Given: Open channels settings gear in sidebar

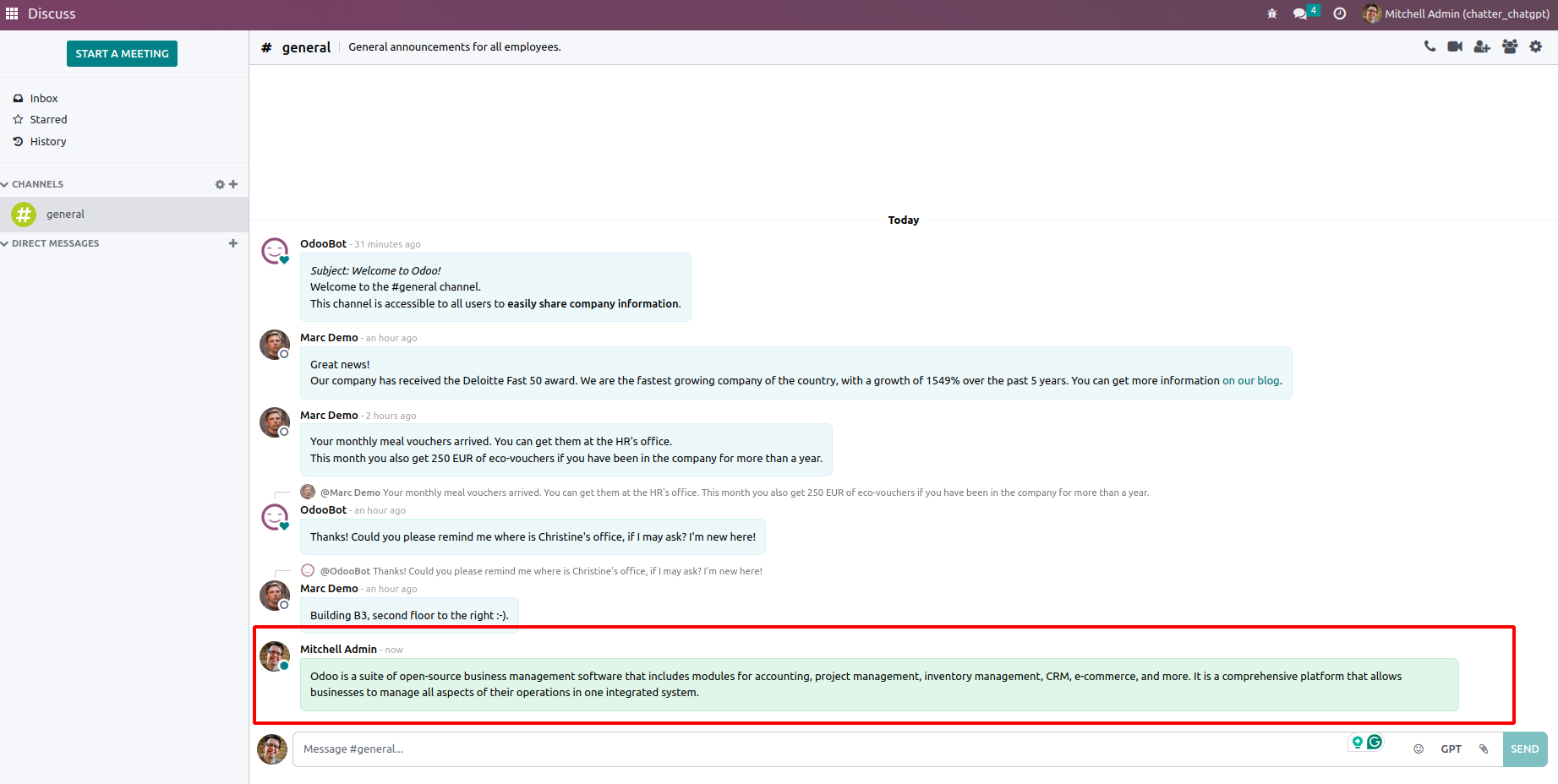Looking at the screenshot, I should coord(220,184).
